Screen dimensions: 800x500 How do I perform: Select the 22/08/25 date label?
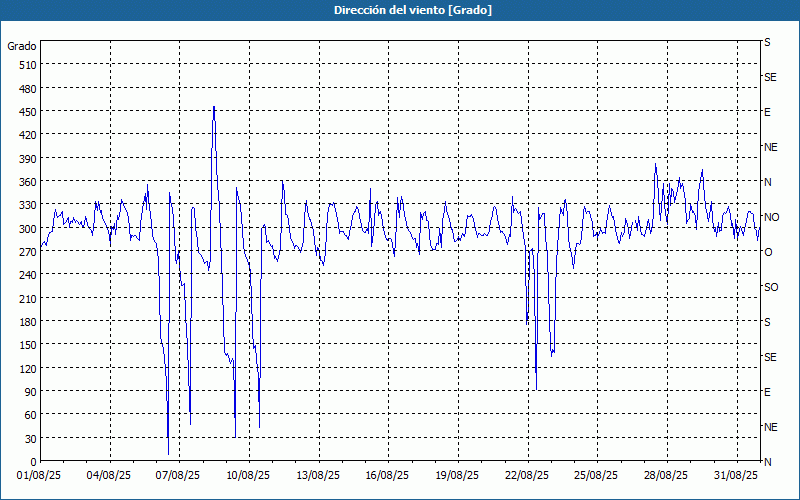pyautogui.click(x=527, y=476)
